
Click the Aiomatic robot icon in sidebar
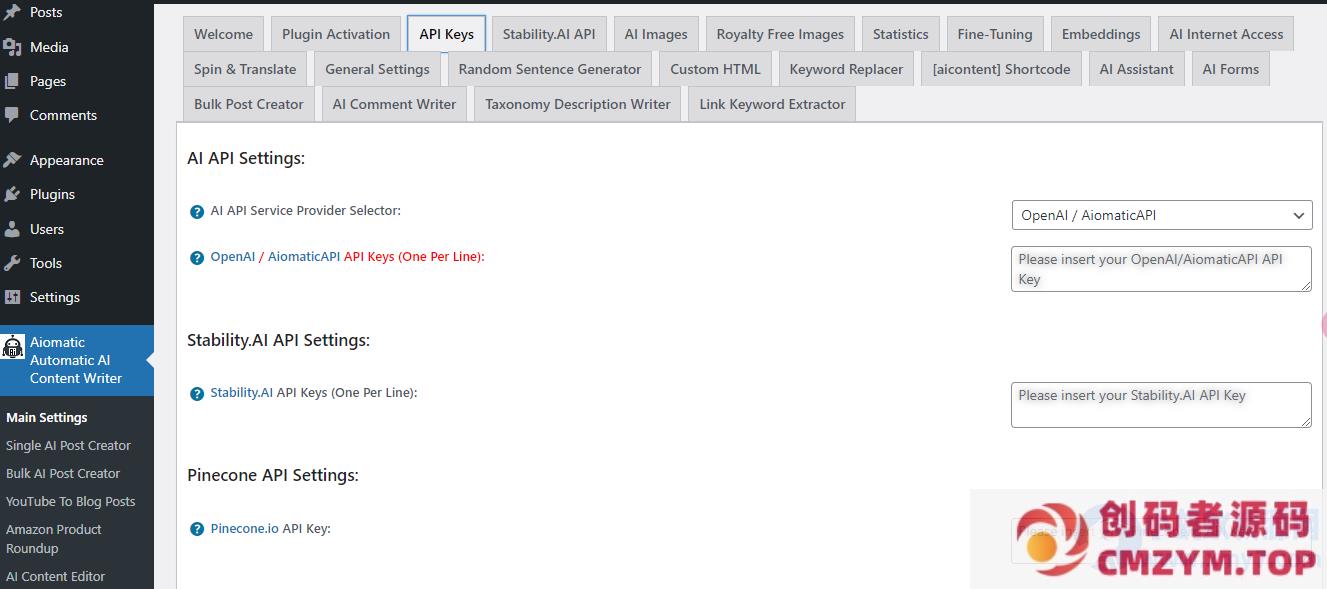coord(13,347)
